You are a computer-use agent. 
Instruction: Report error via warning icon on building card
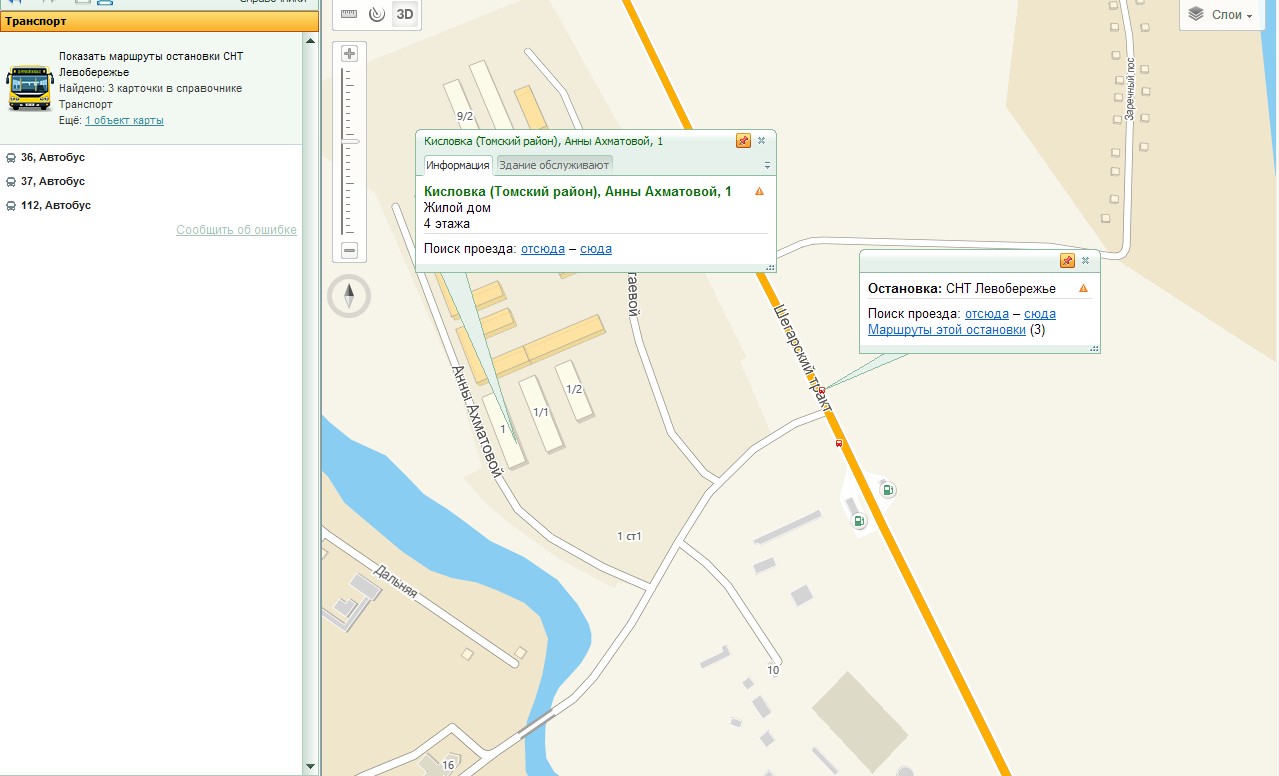(x=759, y=191)
